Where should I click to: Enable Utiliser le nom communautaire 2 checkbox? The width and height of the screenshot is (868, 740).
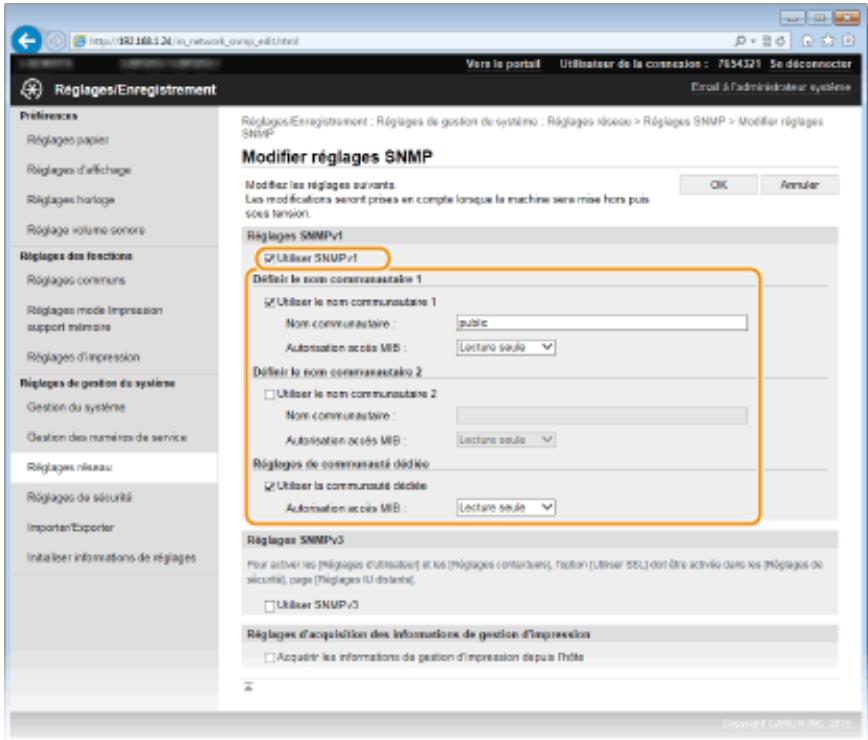pos(269,394)
